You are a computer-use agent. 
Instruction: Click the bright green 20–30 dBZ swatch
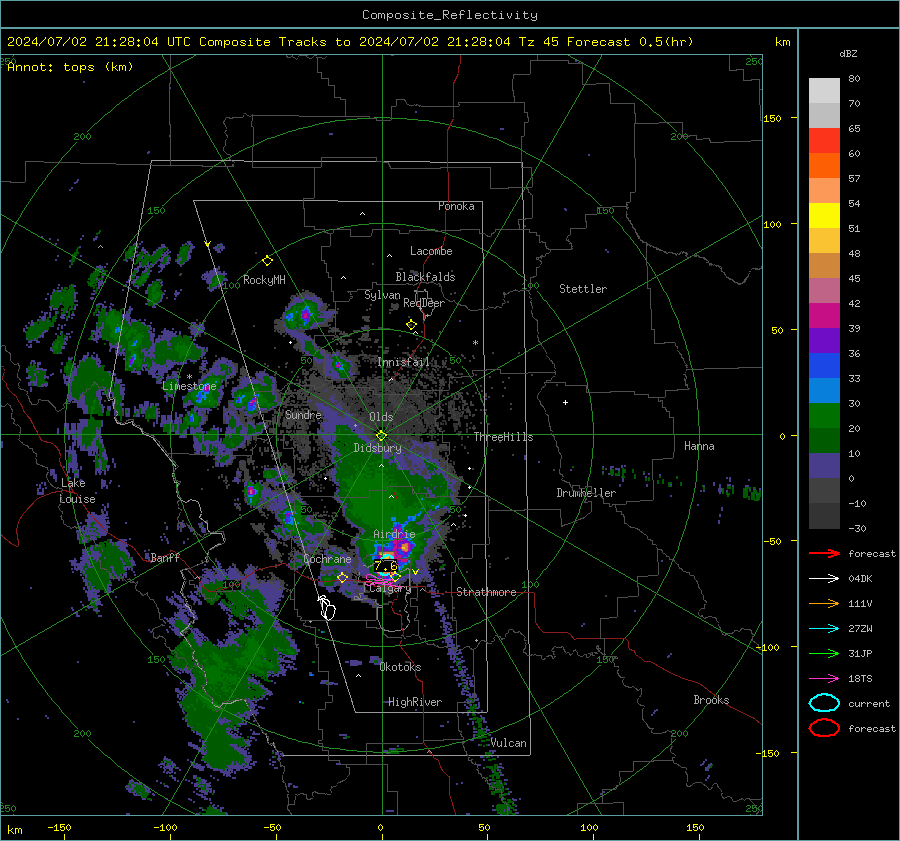(x=824, y=416)
